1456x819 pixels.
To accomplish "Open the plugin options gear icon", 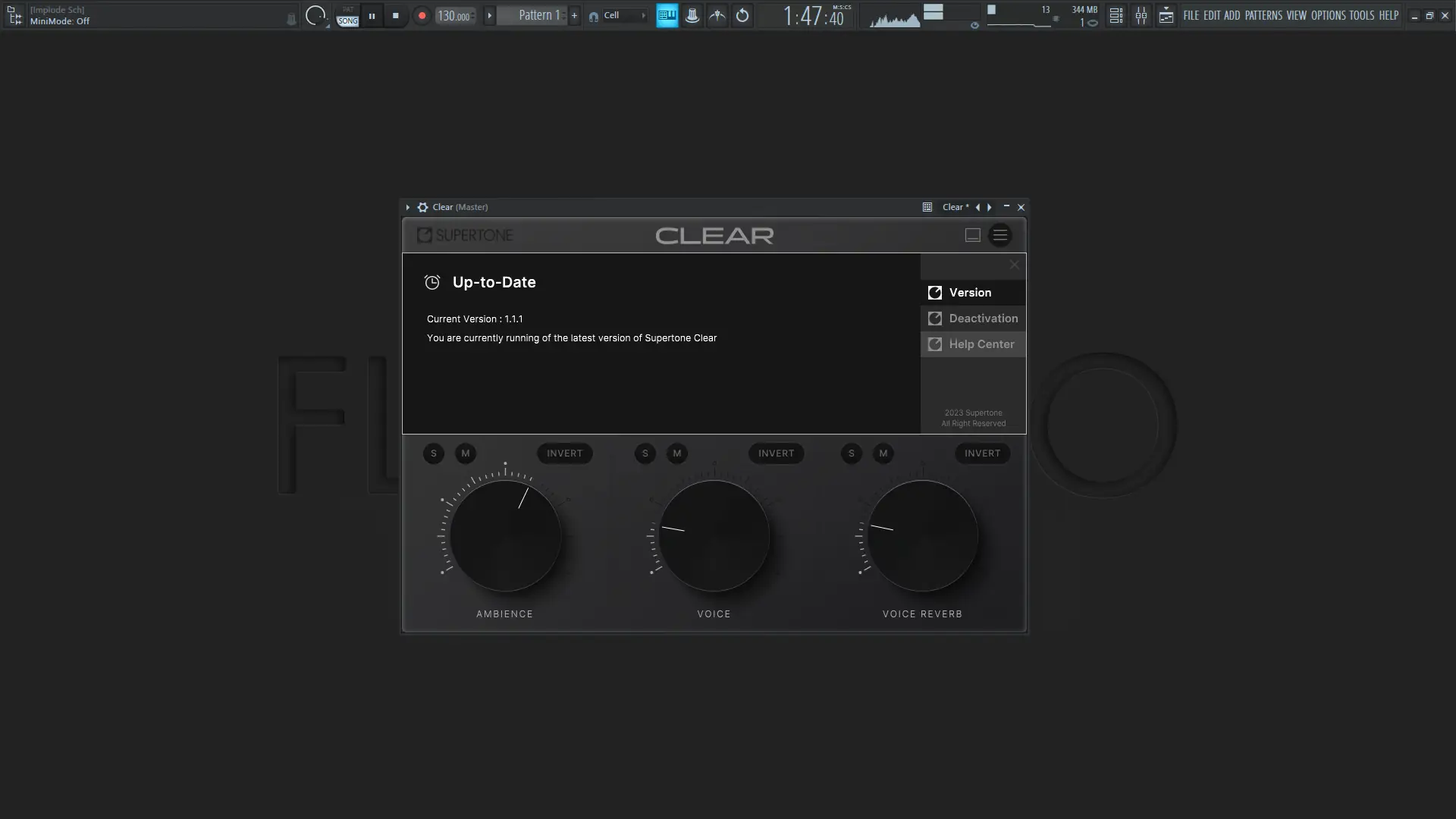I will [422, 207].
